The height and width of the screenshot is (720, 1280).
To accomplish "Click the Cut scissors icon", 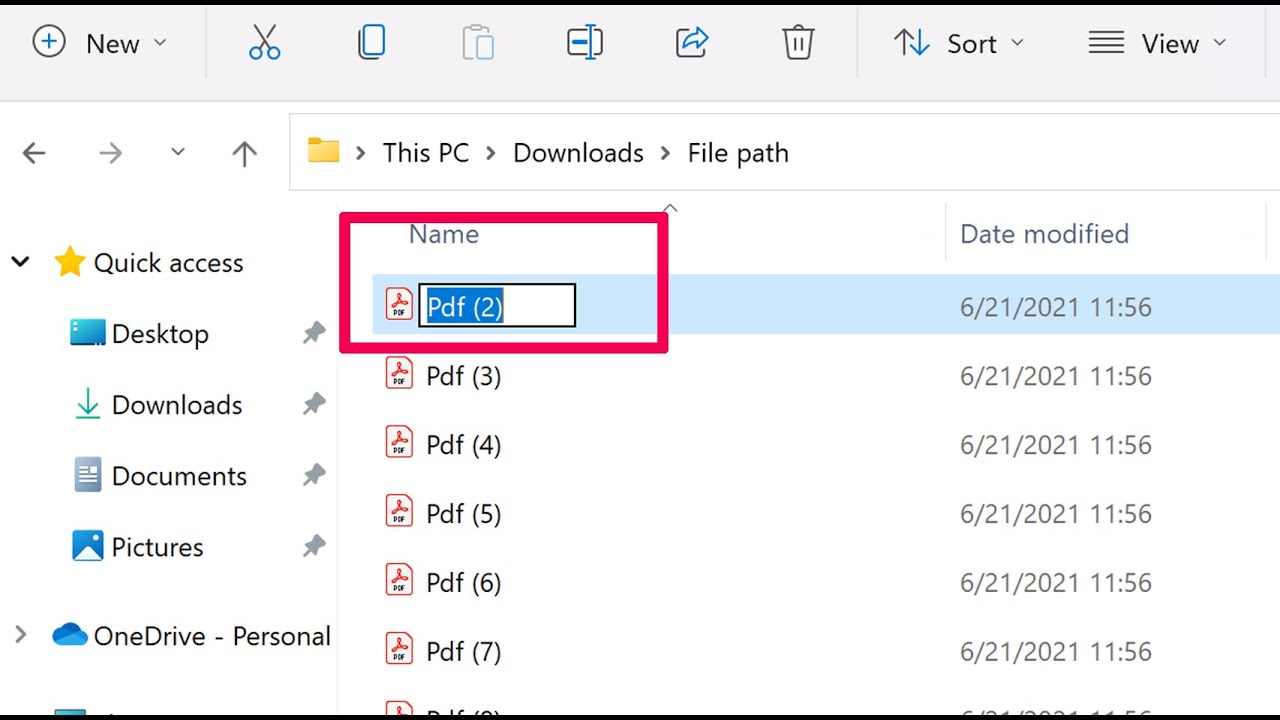I will pyautogui.click(x=264, y=43).
